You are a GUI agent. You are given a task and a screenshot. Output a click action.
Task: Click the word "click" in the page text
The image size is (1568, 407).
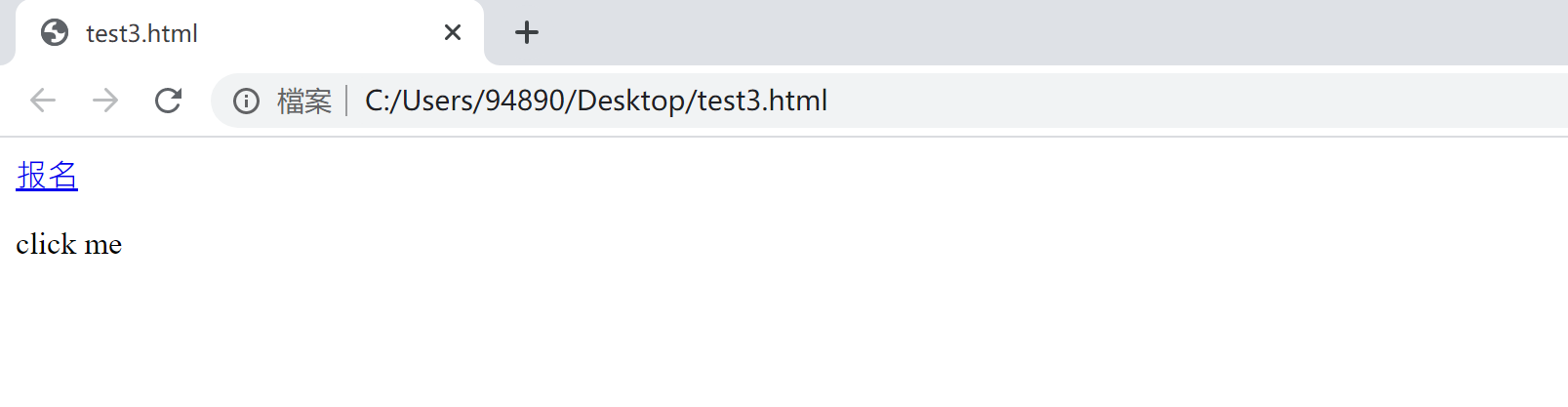pyautogui.click(x=46, y=244)
